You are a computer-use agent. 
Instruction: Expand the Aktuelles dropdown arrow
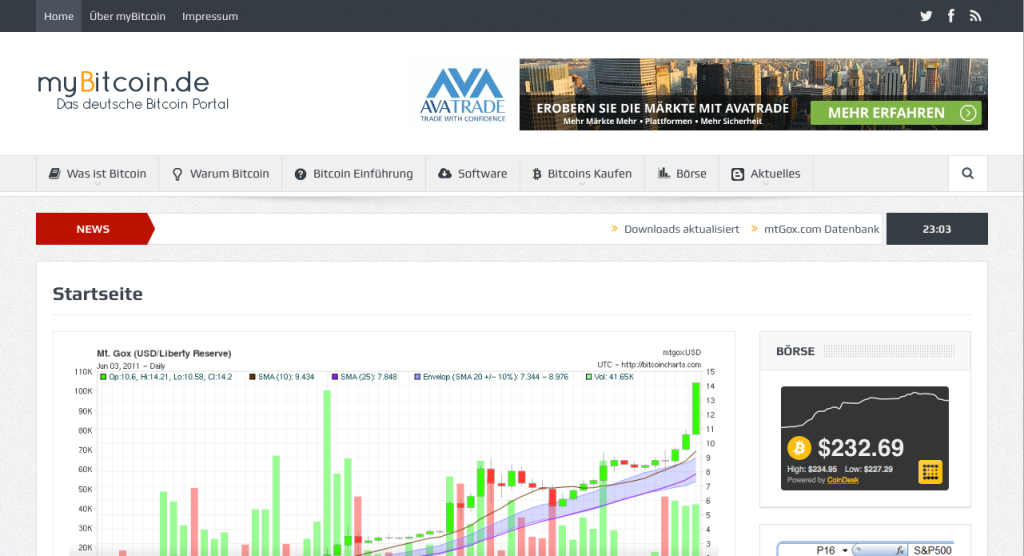[x=766, y=185]
